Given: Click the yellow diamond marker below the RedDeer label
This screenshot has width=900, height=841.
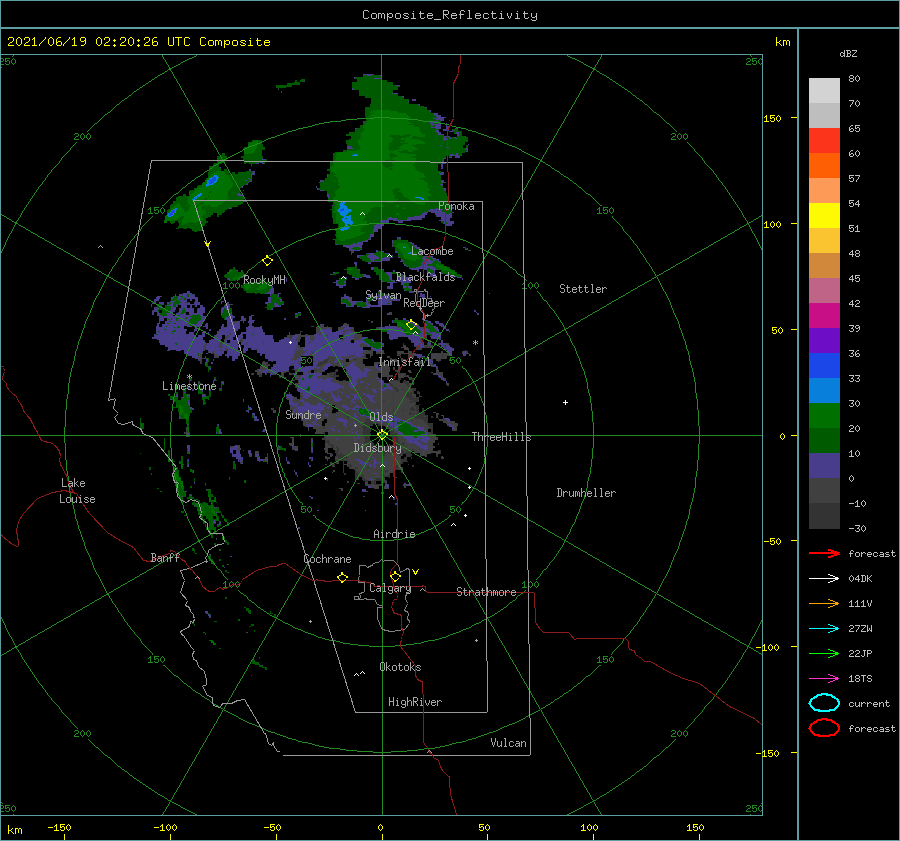Looking at the screenshot, I should coord(411,325).
